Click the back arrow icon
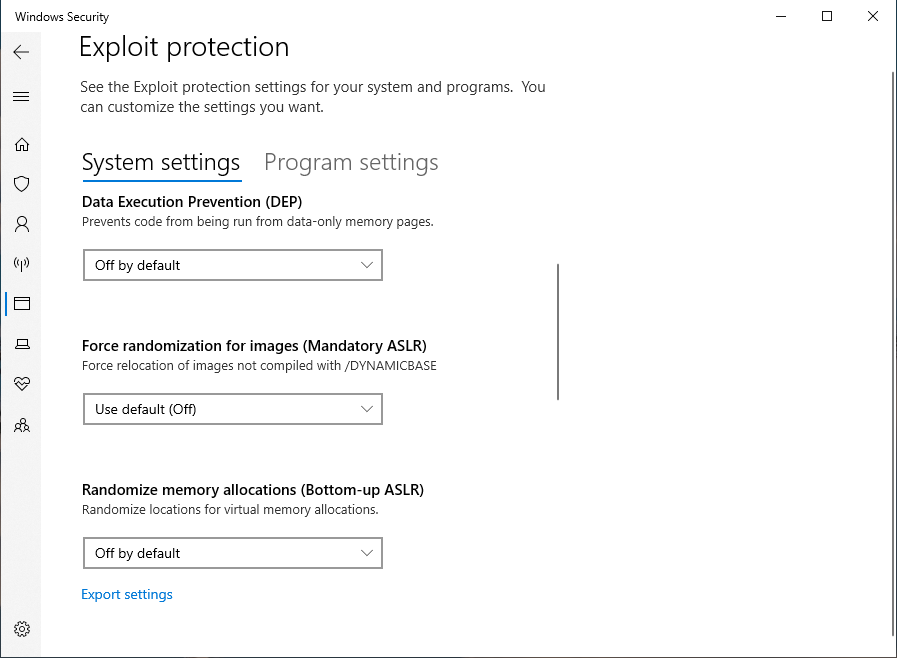Screen dimensions: 897x658 (21, 52)
